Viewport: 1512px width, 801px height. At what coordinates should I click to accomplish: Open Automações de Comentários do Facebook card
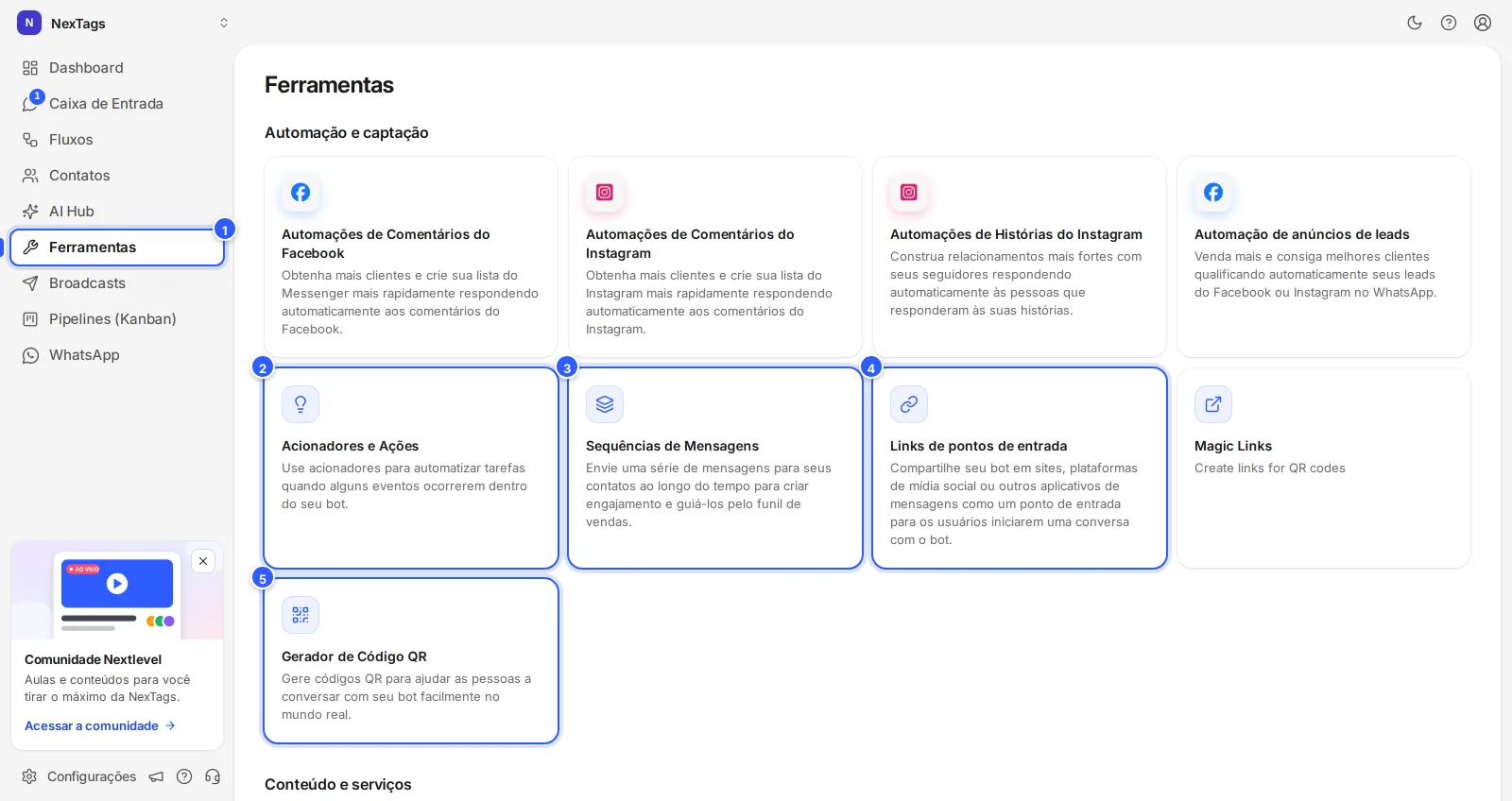(411, 257)
